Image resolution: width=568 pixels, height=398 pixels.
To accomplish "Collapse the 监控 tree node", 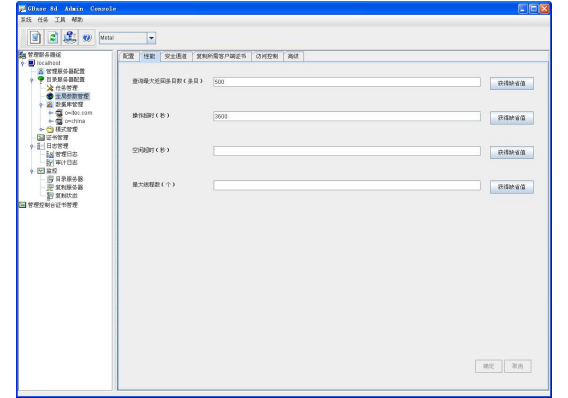I will [32, 171].
